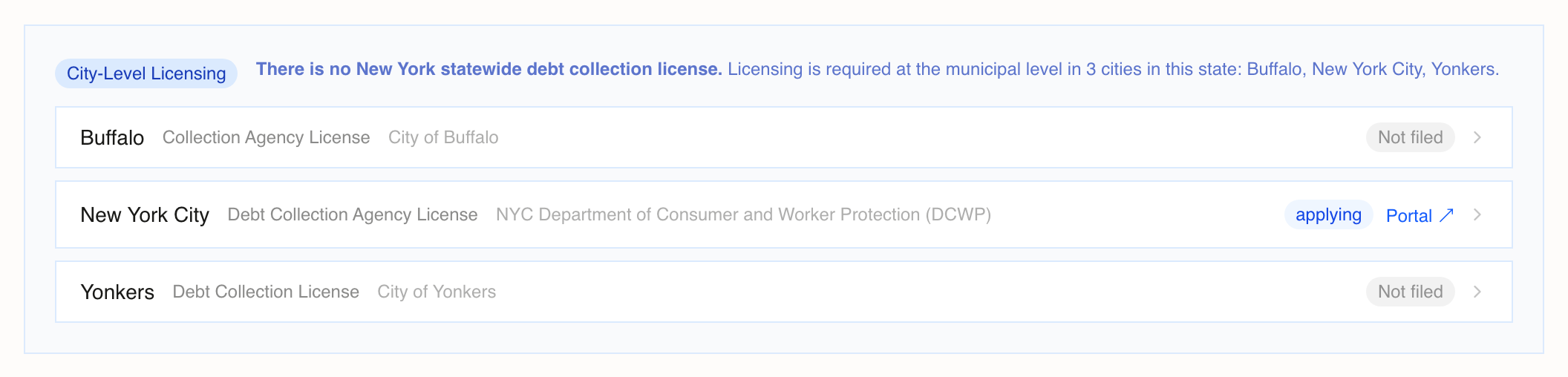Click the City of Yonkers agency text
Screen dimensions: 1568x377
tap(437, 292)
